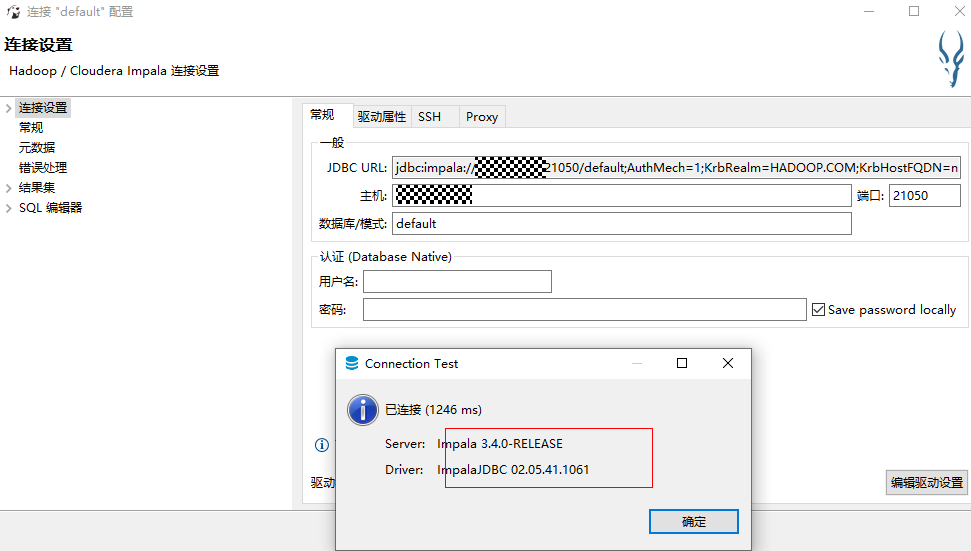971x551 pixels.
Task: Click the 已连接 (1246 ms) status text
Action: [433, 410]
